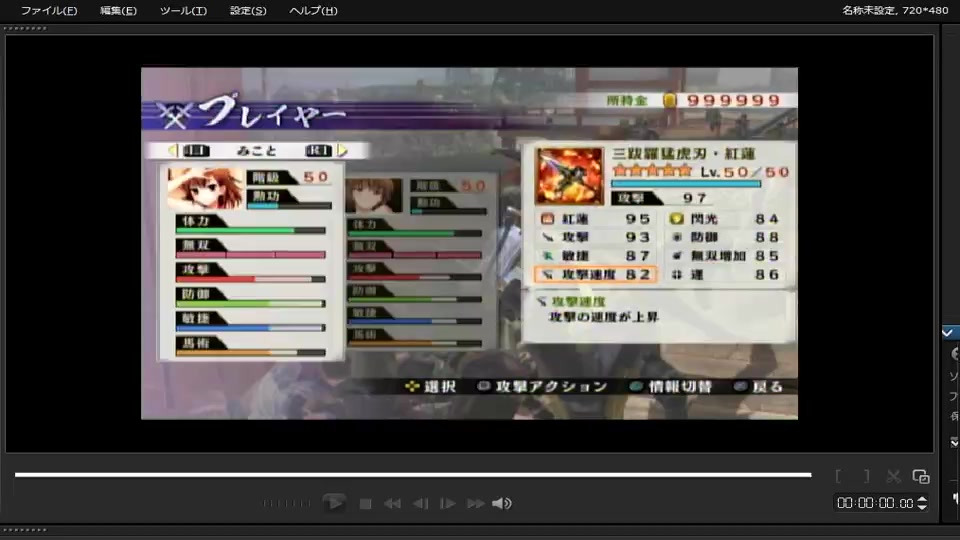Click the timecode field 00:00:00.00
This screenshot has height=540, width=960.
875,503
